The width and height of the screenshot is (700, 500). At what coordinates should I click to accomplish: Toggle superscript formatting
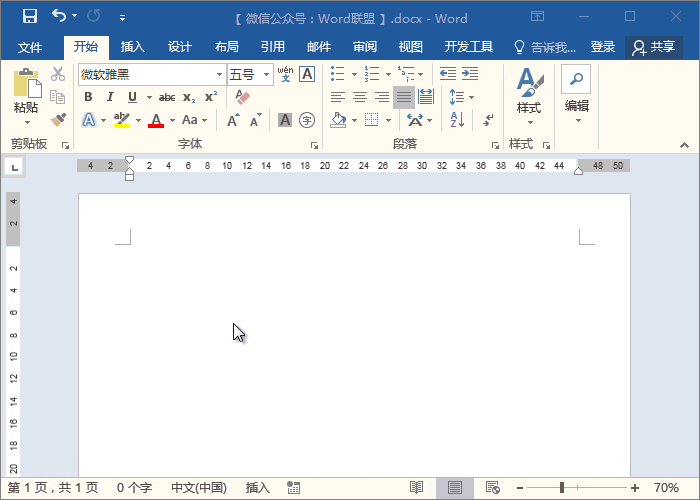210,97
